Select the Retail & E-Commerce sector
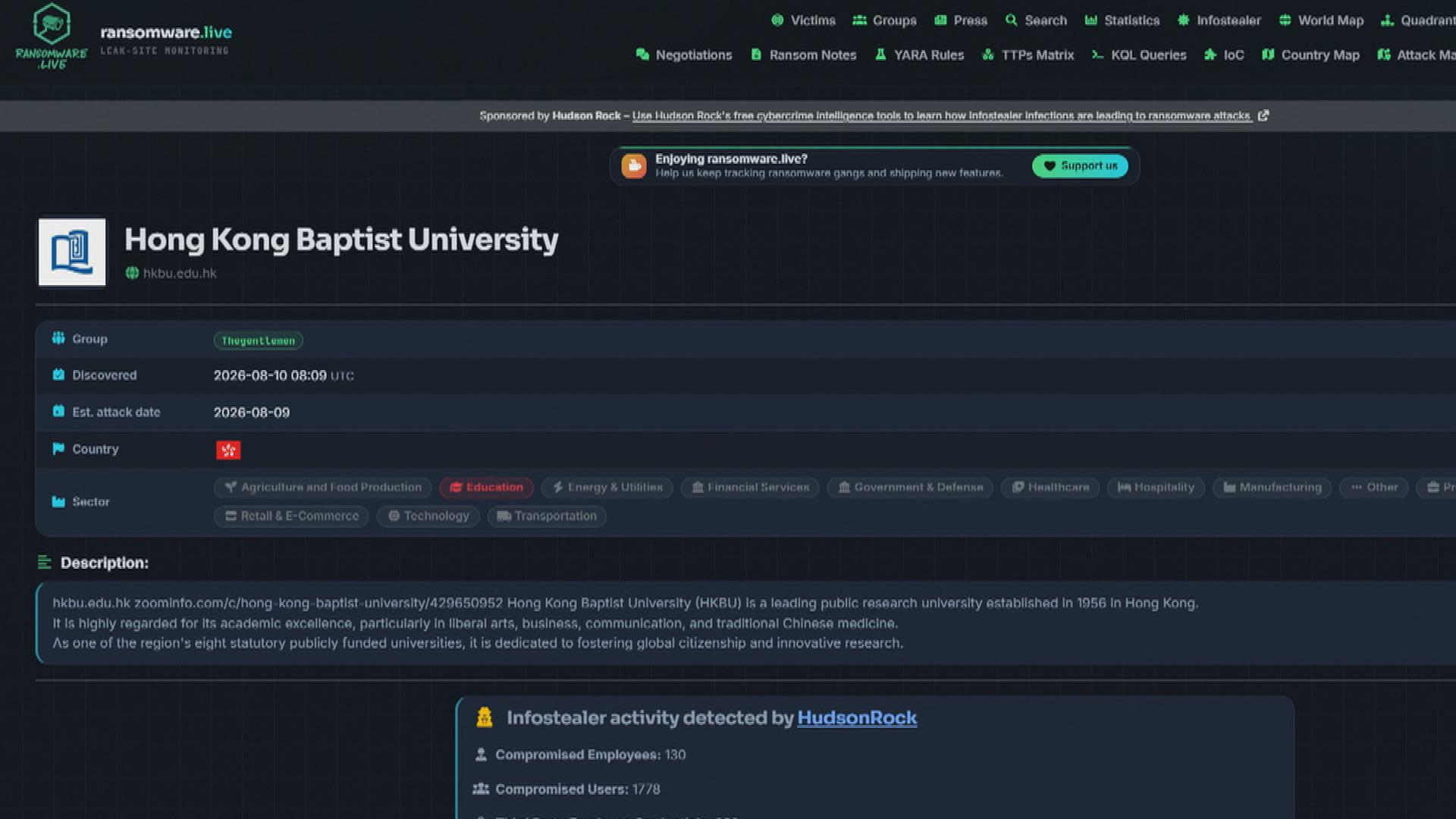The image size is (1456, 819). point(291,516)
